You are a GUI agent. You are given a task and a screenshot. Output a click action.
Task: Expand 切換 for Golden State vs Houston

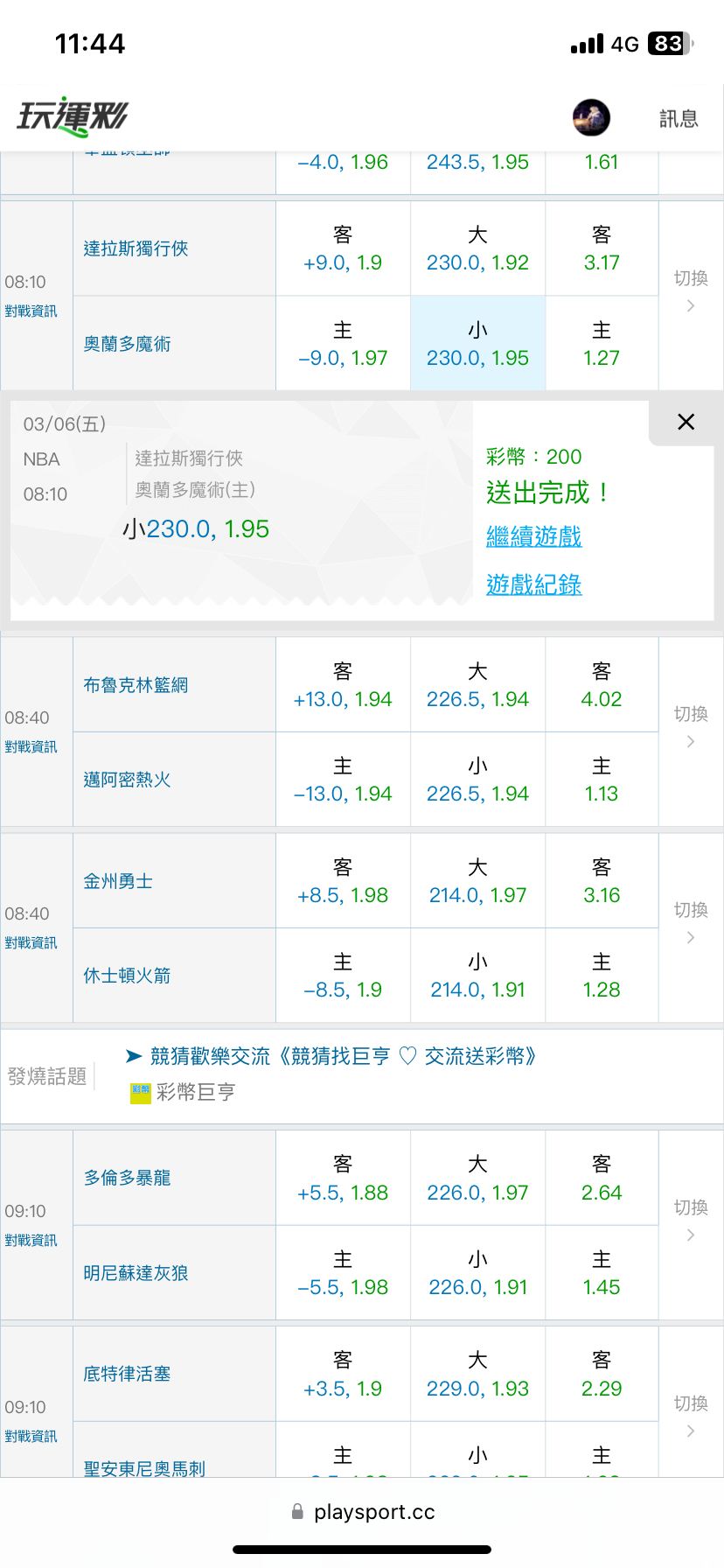coord(691,923)
